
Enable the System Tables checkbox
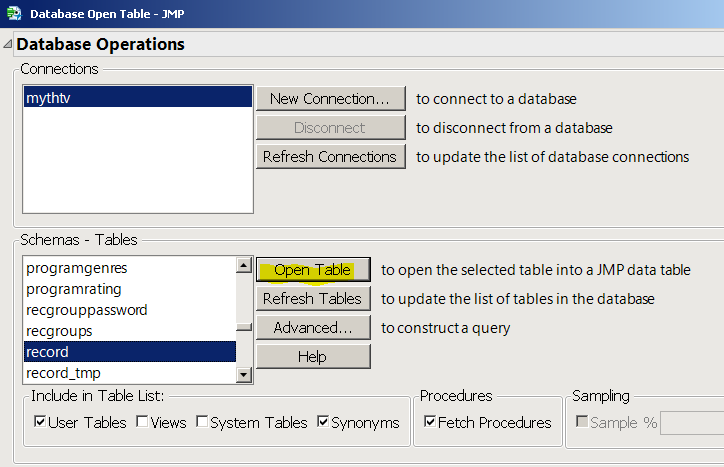click(202, 422)
